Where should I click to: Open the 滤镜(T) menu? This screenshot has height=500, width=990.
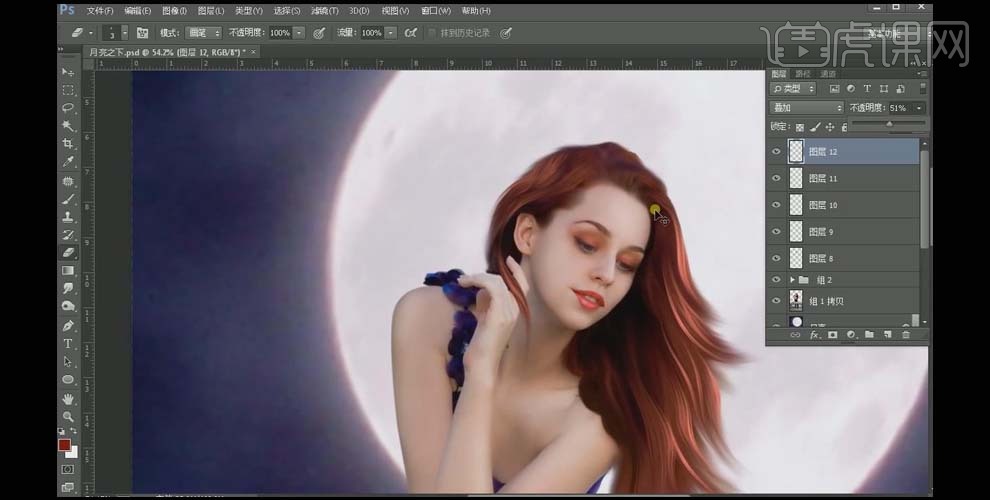click(325, 11)
